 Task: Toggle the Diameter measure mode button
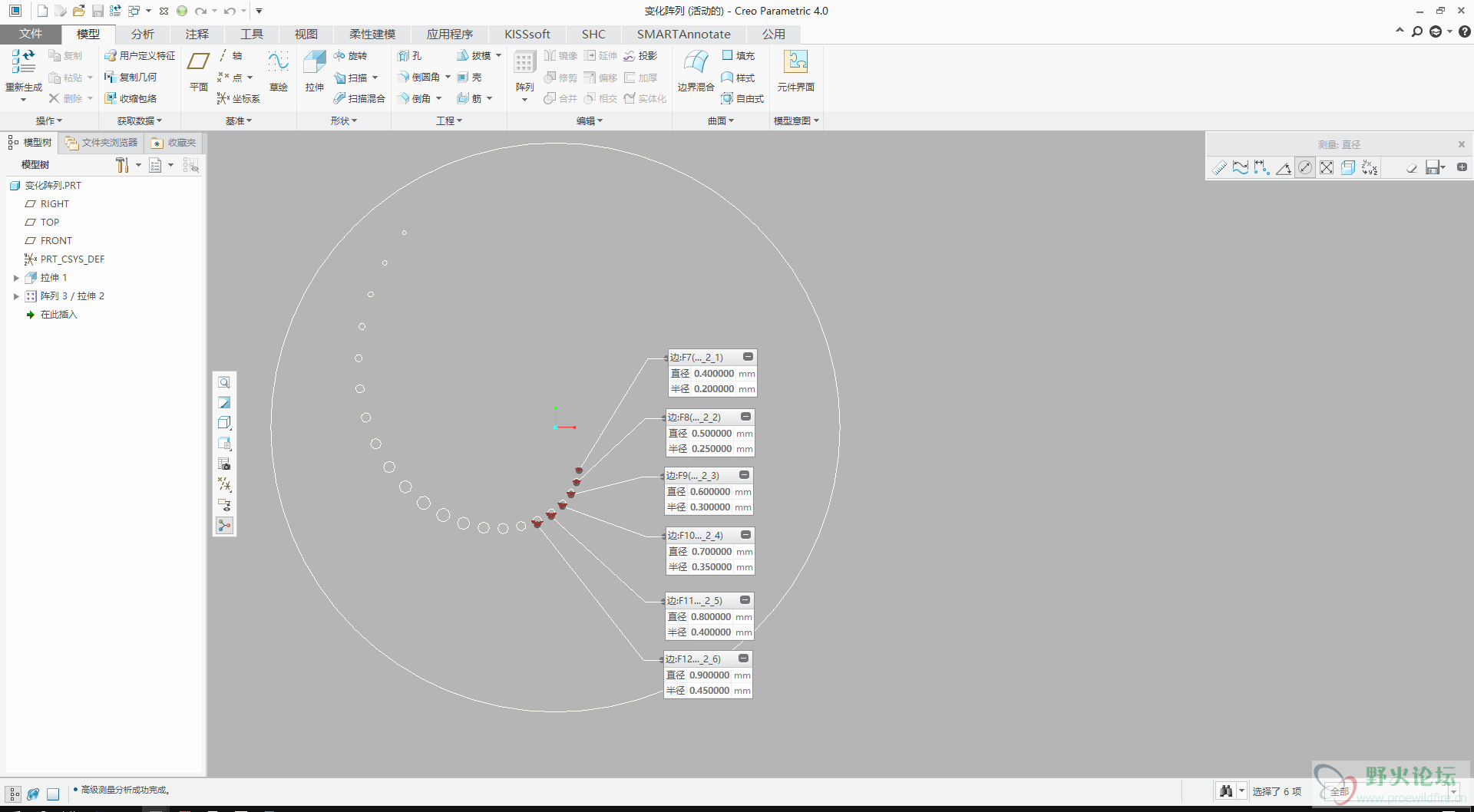(x=1305, y=167)
